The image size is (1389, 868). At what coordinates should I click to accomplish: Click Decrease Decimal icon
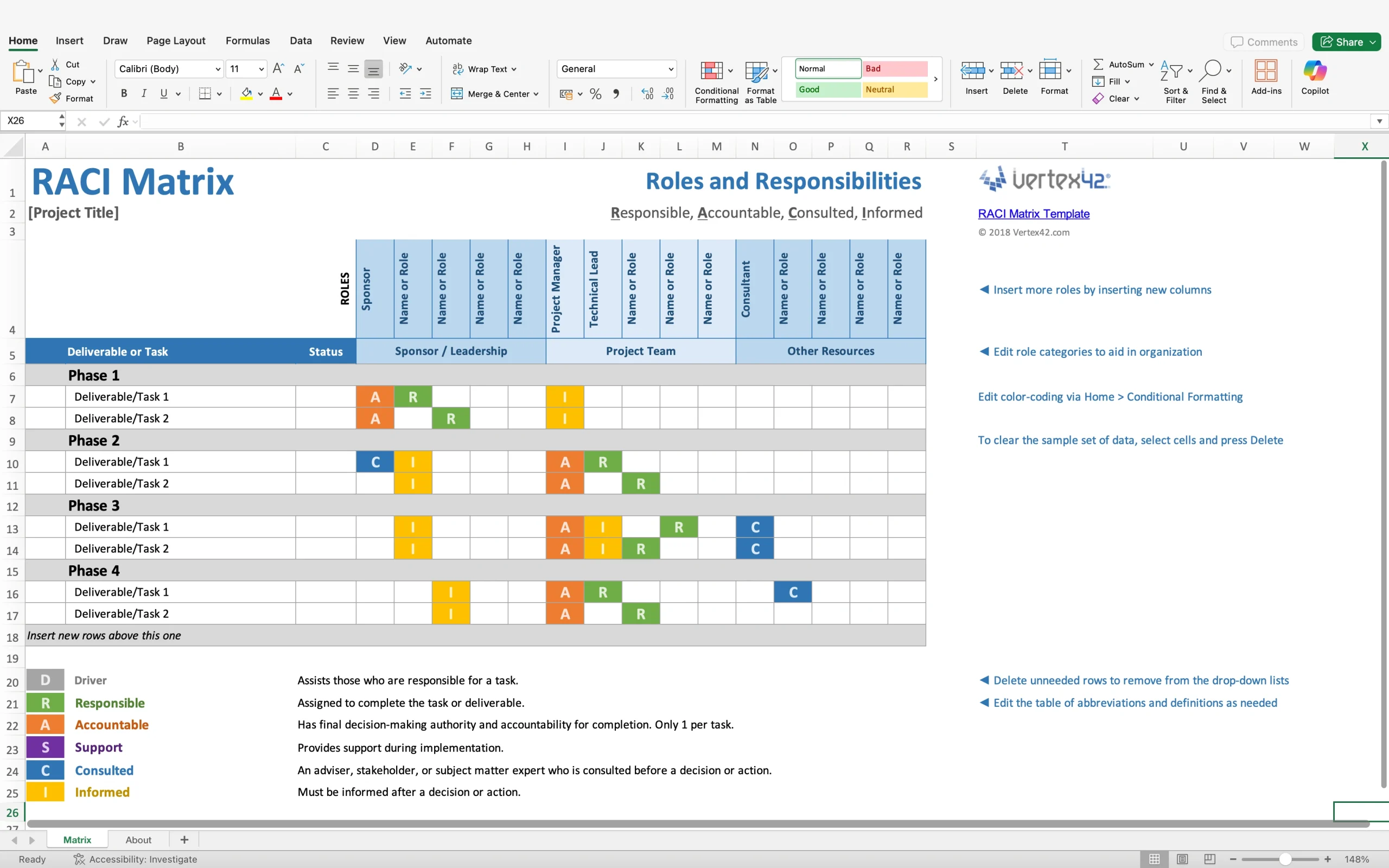coord(668,93)
